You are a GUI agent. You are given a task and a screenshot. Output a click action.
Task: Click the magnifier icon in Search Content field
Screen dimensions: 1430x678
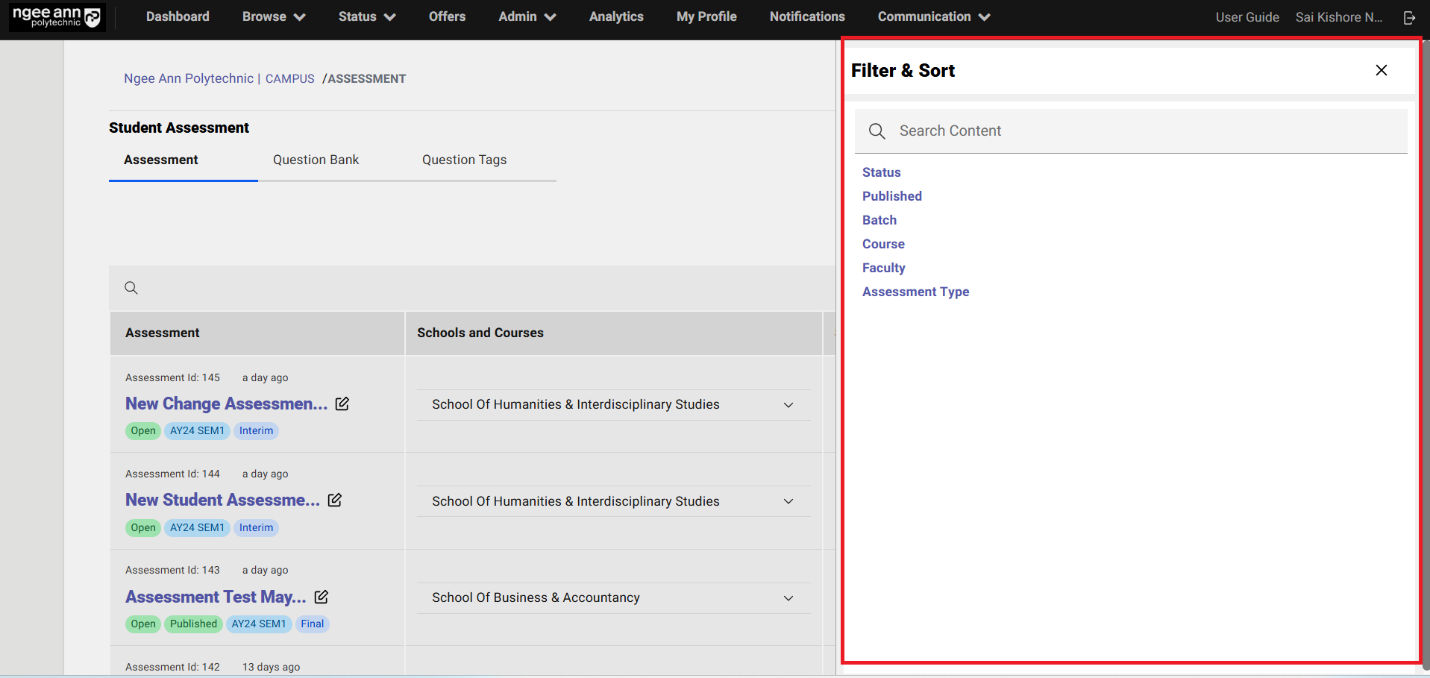[x=877, y=131]
